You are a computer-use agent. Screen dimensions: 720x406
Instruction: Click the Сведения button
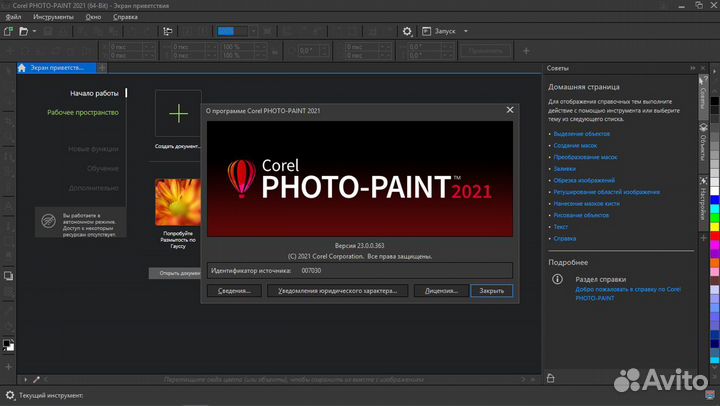tap(234, 291)
